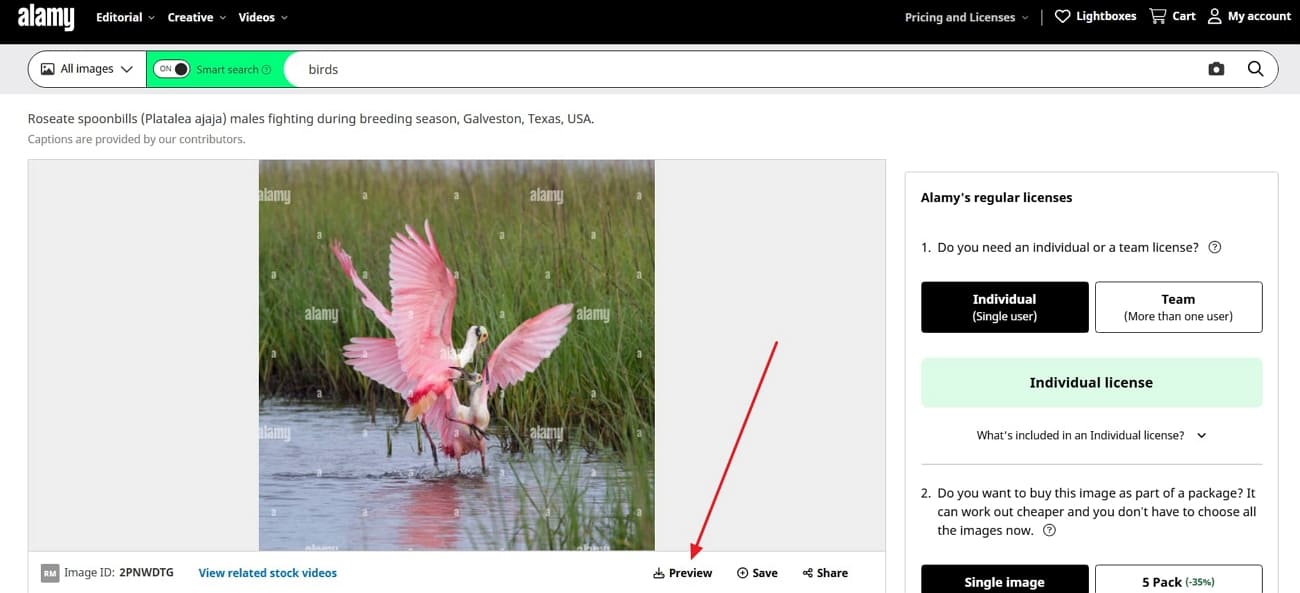Open the Videos menu

click(x=263, y=17)
